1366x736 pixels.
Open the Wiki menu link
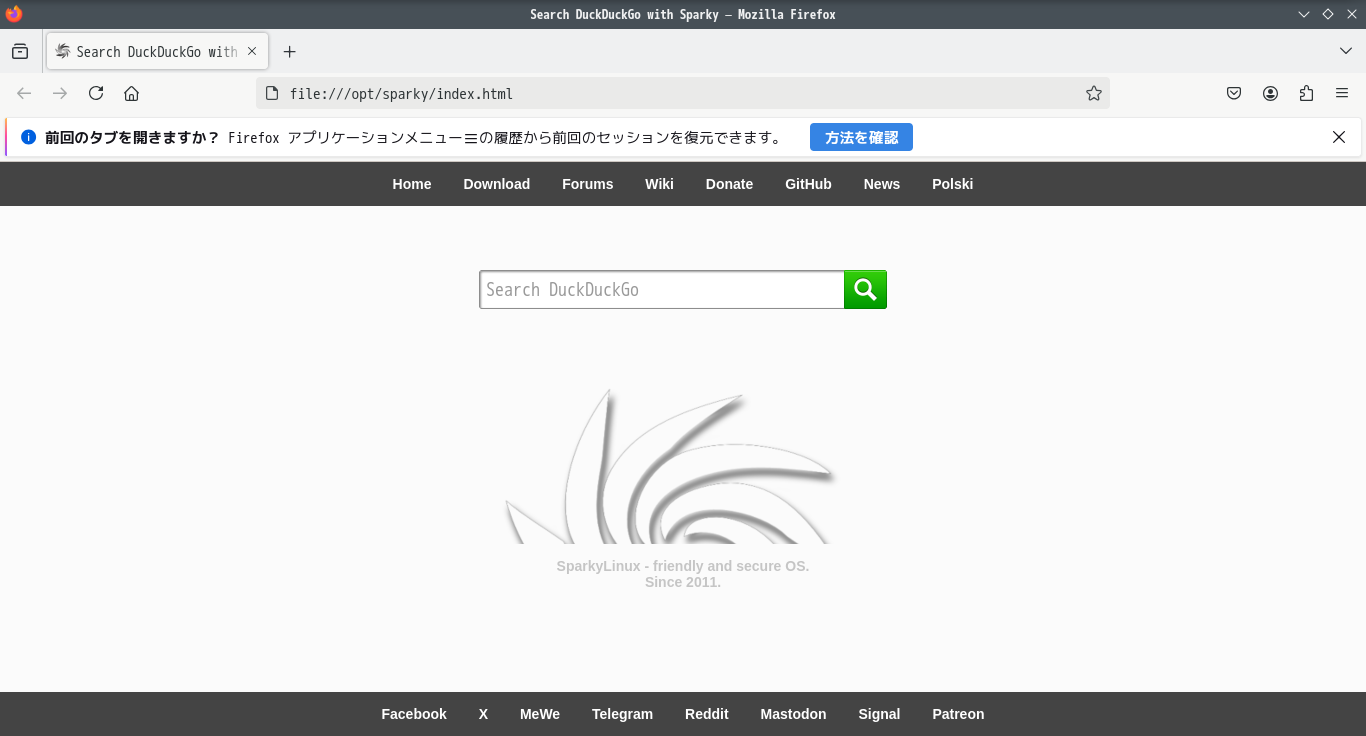(659, 184)
